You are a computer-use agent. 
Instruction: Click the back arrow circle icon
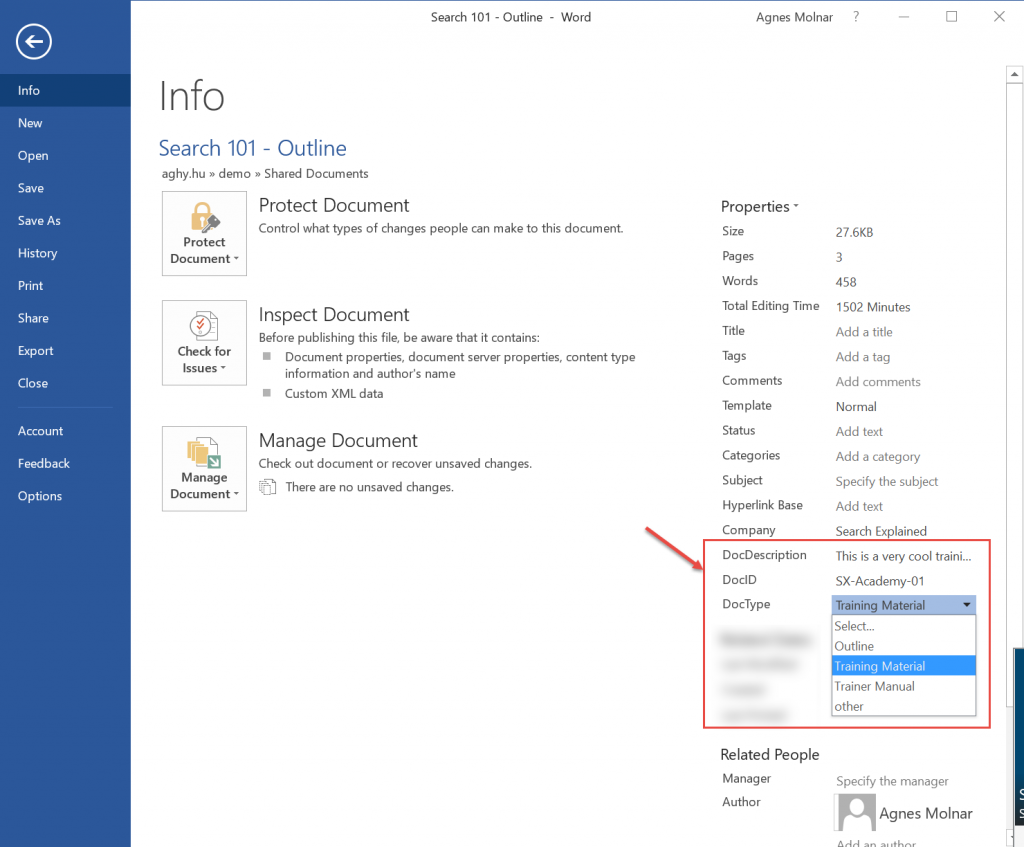click(34, 42)
